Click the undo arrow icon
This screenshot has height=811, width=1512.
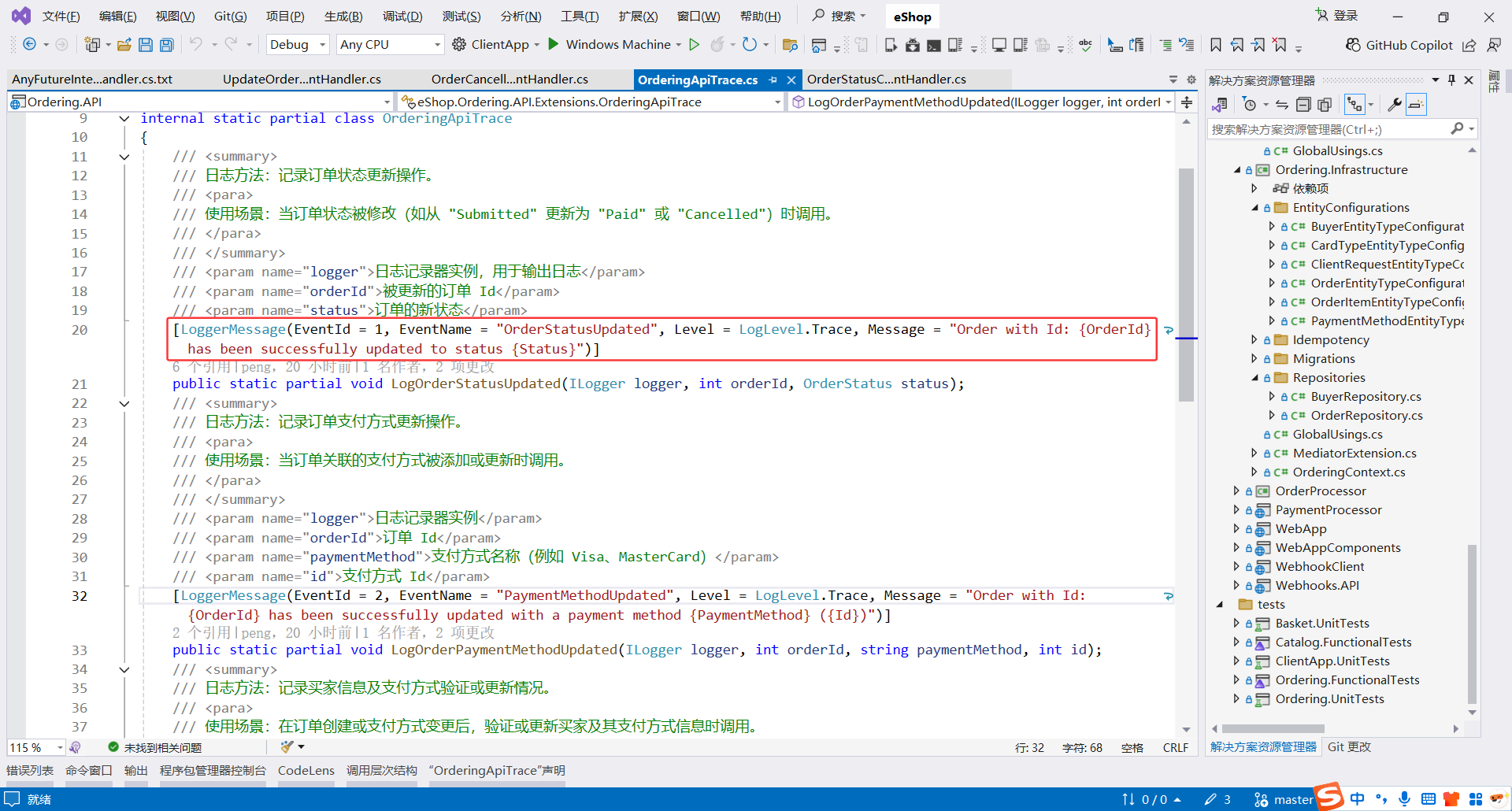(196, 44)
